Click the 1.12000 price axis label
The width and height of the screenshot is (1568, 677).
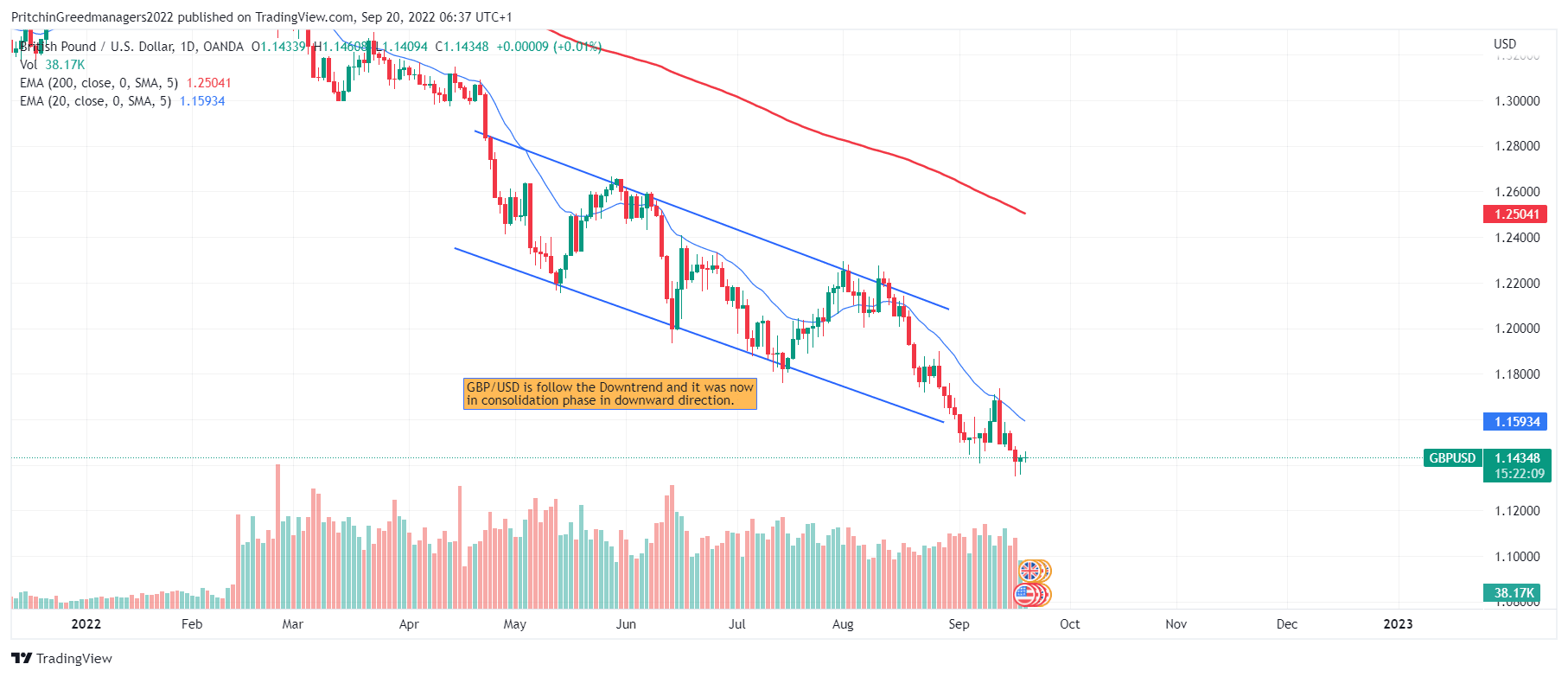coord(1517,511)
